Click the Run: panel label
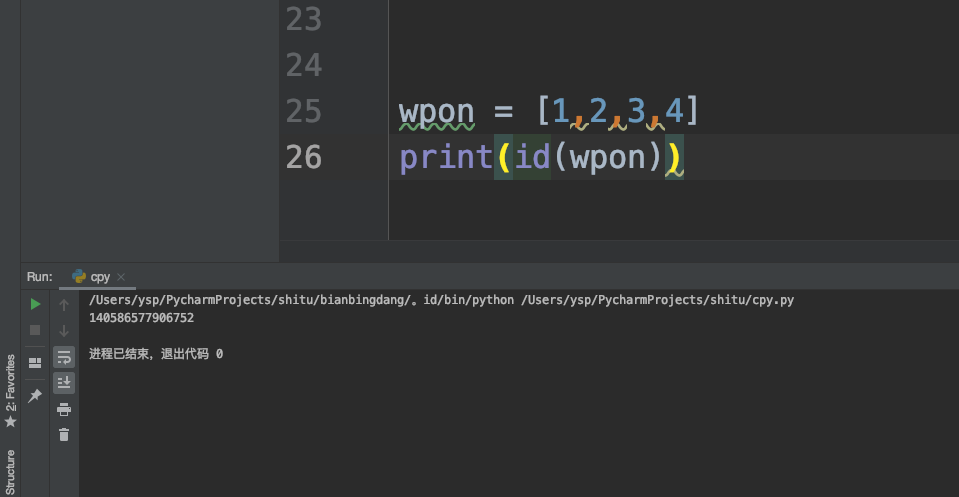Image resolution: width=959 pixels, height=497 pixels. 40,277
